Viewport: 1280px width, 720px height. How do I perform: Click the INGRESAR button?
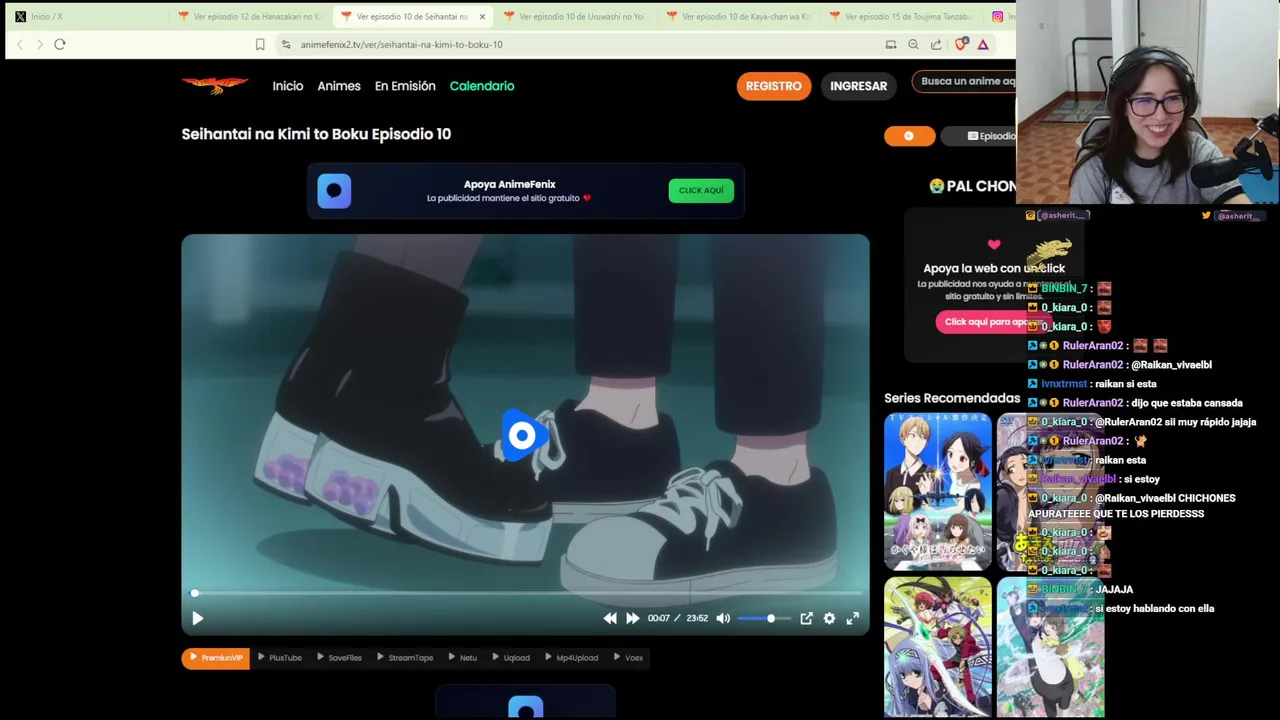pyautogui.click(x=858, y=86)
